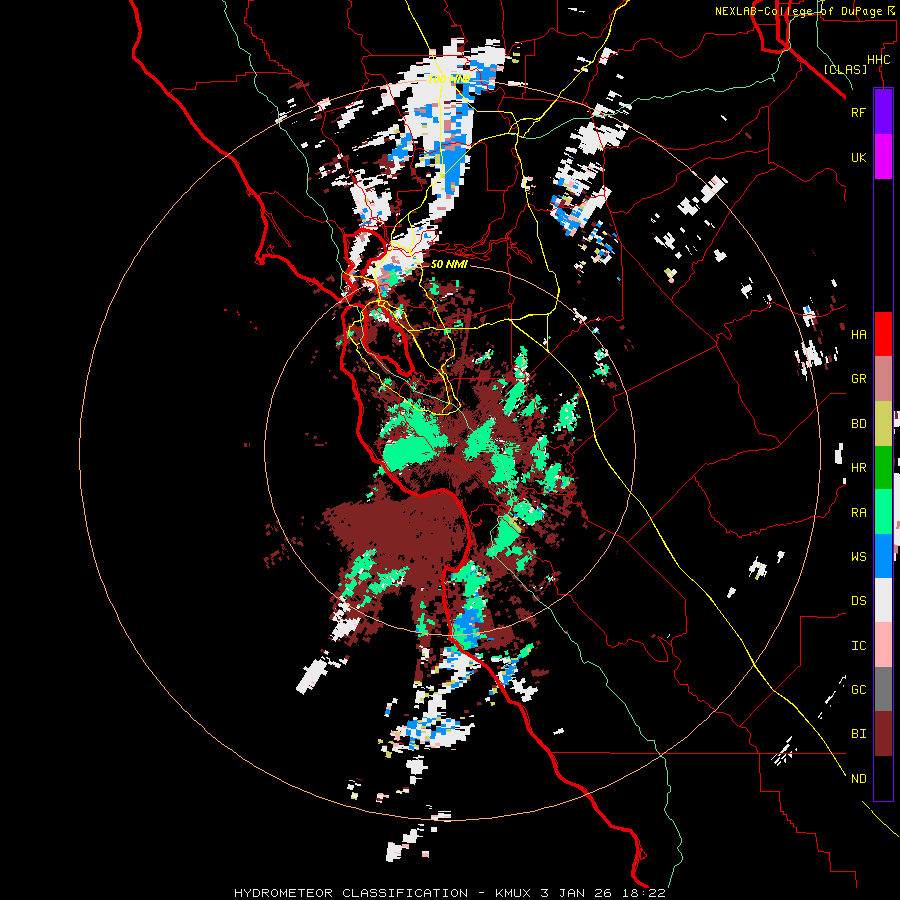This screenshot has height=900, width=900.
Task: Click the HHC product label
Action: 878,60
